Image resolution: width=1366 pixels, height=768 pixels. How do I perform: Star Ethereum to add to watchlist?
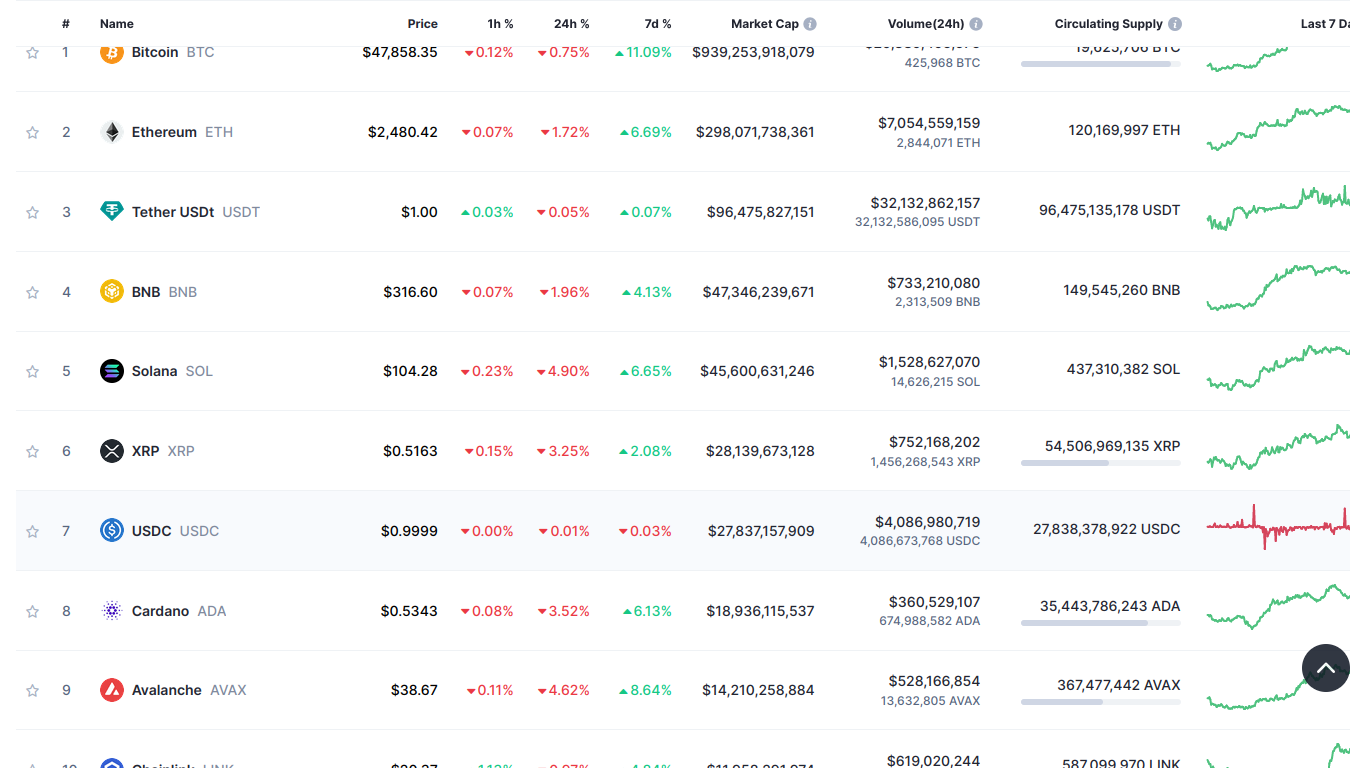point(33,132)
